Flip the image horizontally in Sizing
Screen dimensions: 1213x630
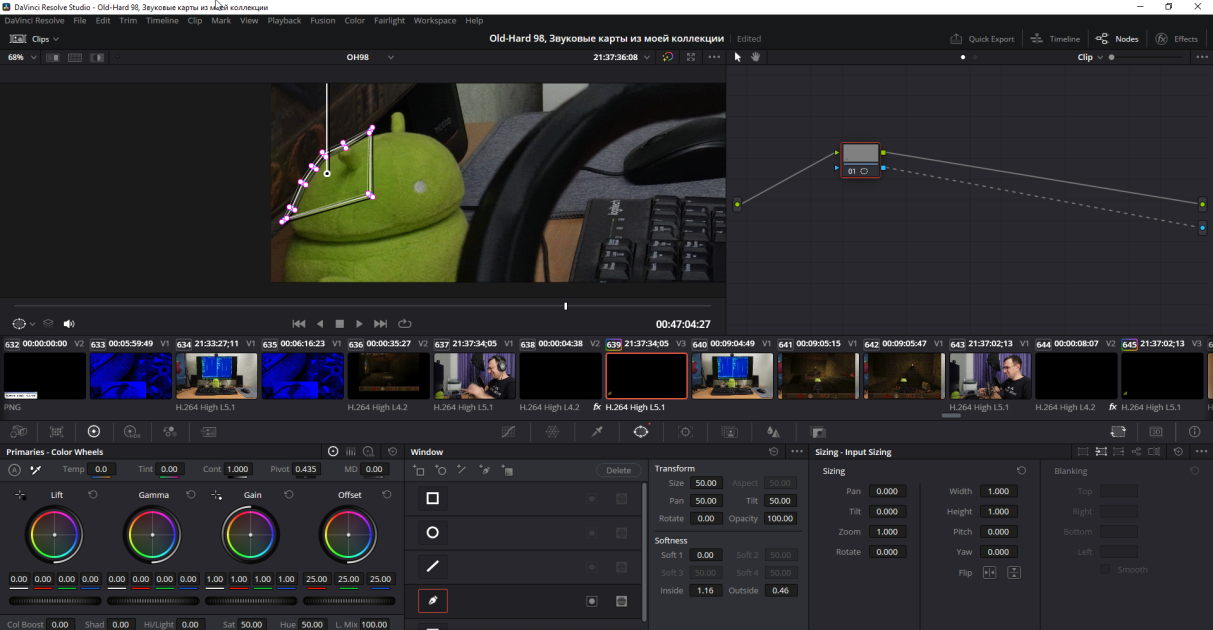point(989,573)
